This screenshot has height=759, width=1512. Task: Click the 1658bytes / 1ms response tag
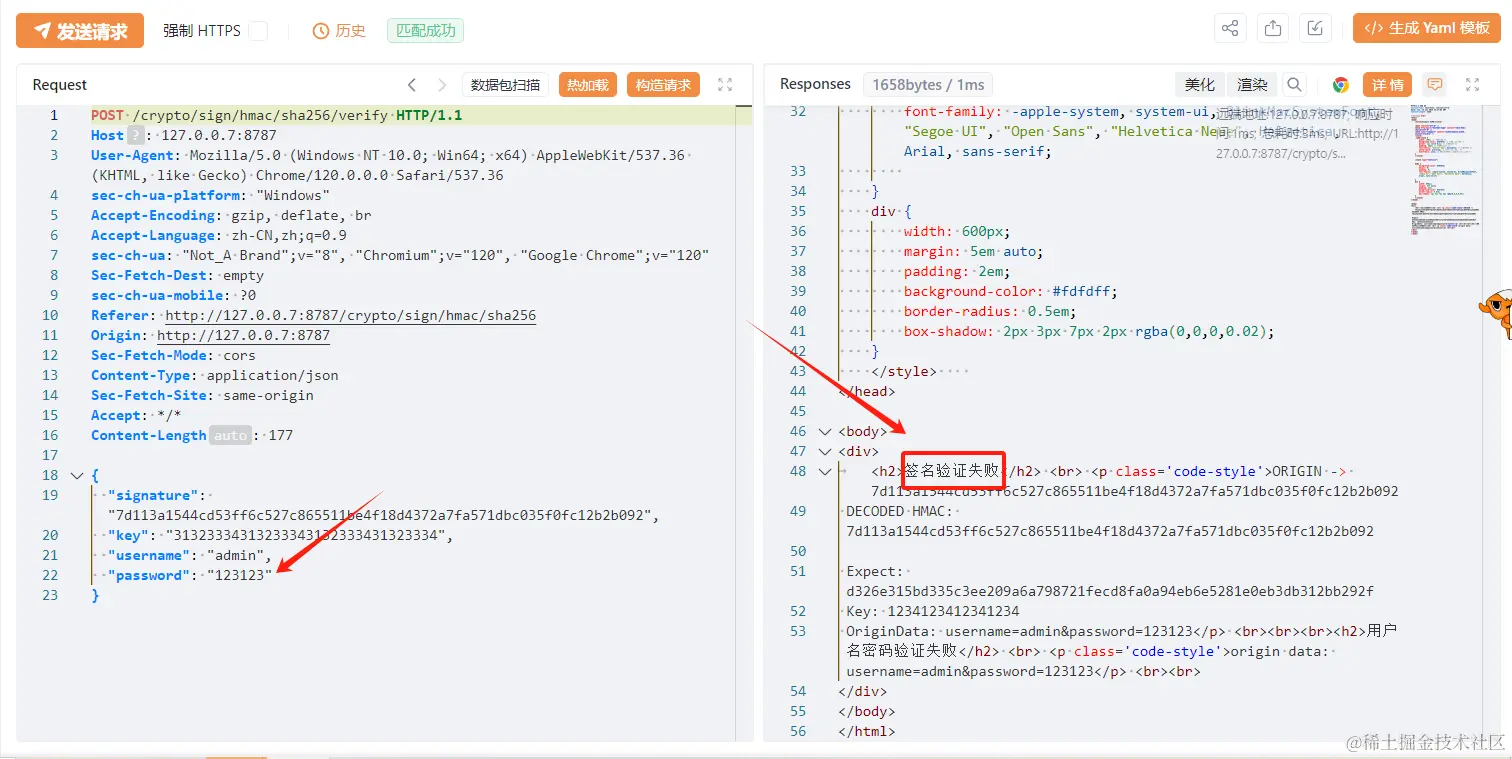929,85
